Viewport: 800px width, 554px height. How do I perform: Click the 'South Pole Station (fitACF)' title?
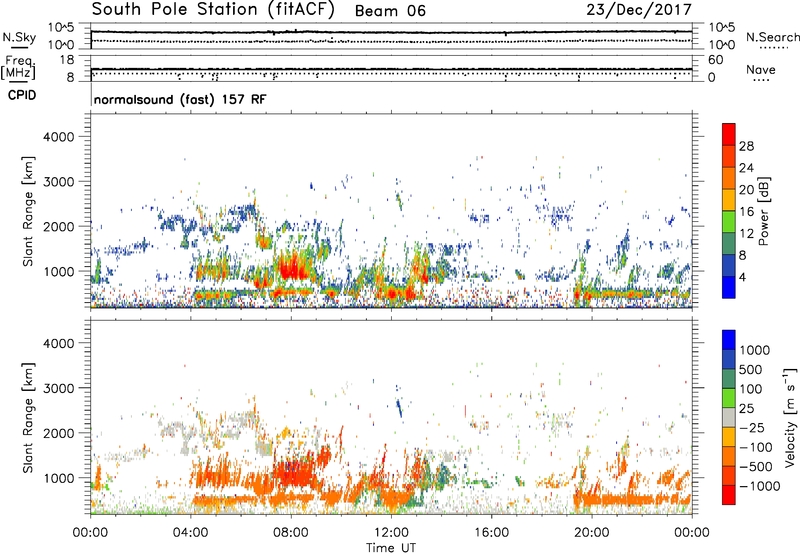pyautogui.click(x=213, y=10)
